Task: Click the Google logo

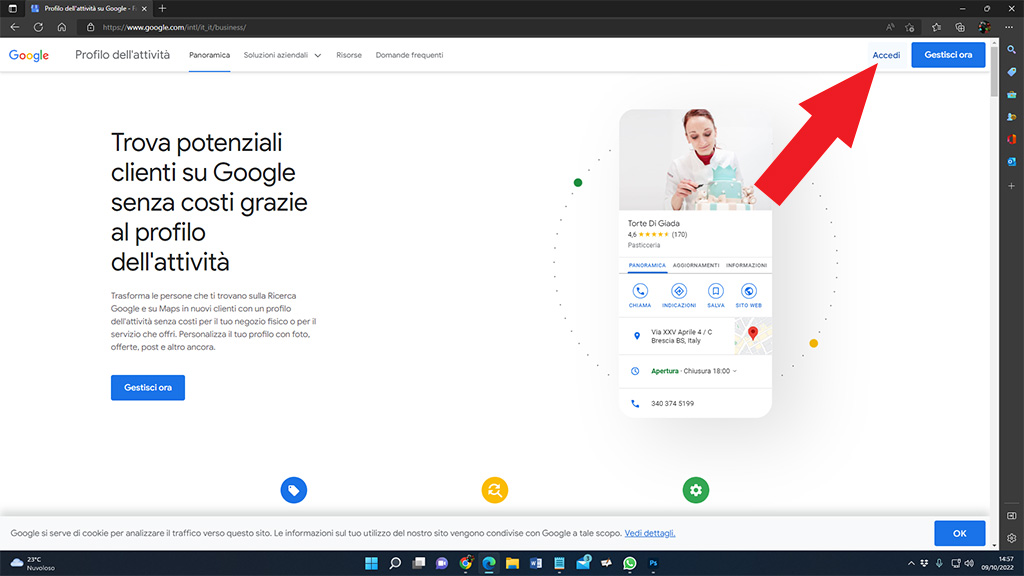Action: 29,56
